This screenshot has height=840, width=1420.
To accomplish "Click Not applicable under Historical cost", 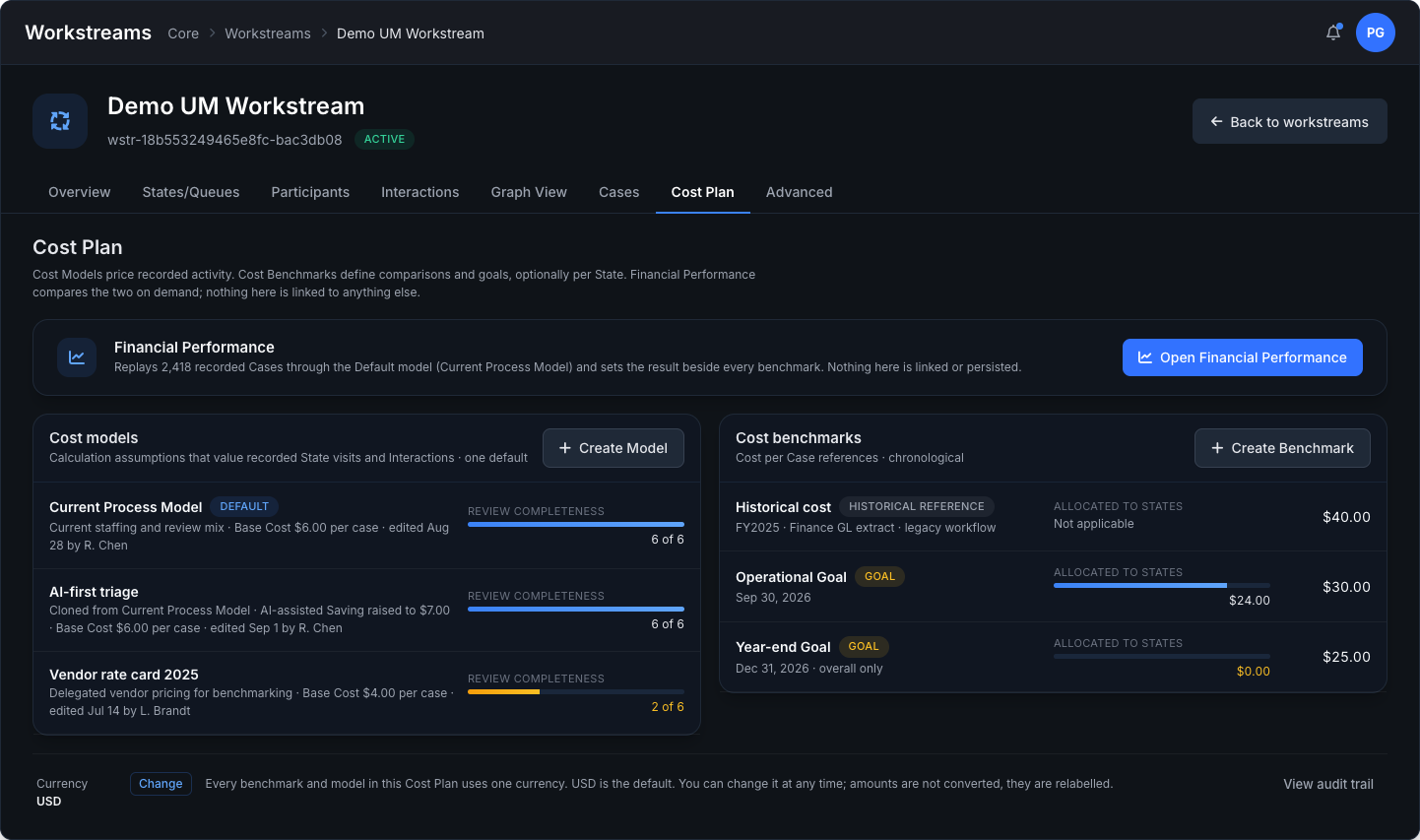I will pos(1094,523).
